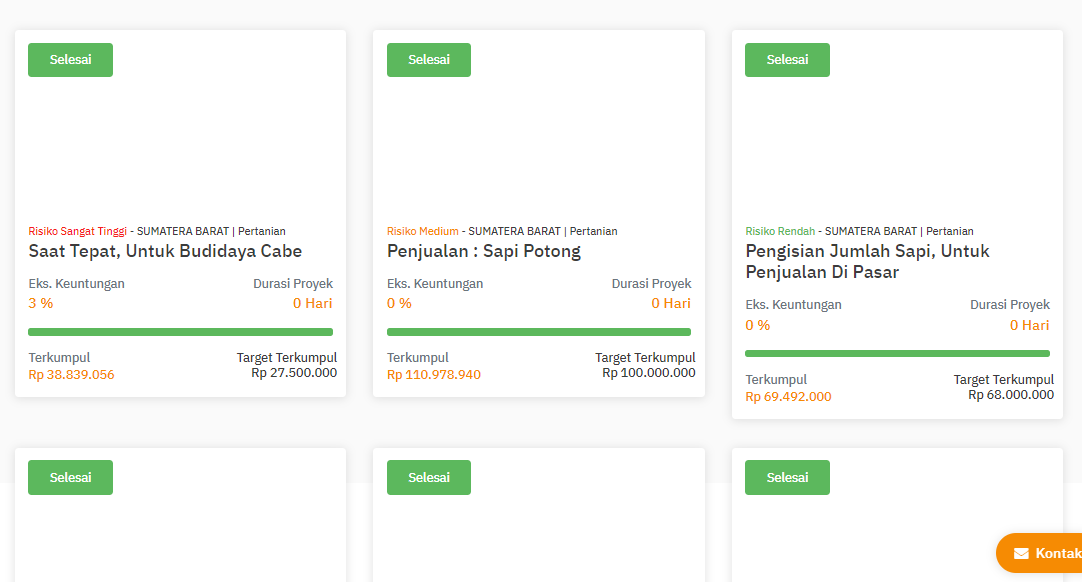1082x582 pixels.
Task: Click the 'Risiko Sangat Tinggi' label
Action: (x=78, y=231)
